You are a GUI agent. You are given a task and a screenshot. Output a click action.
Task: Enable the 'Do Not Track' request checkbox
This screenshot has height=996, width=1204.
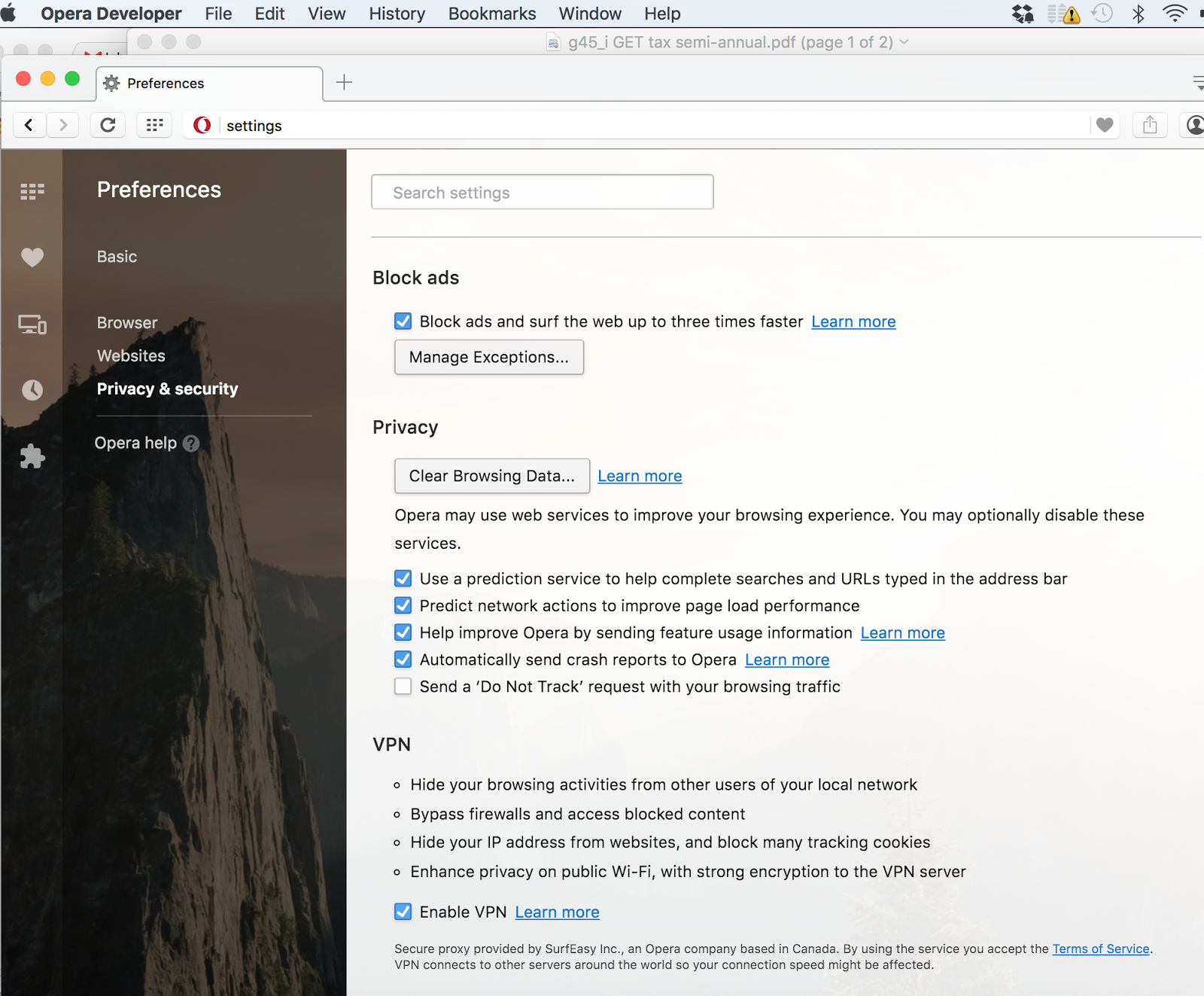[x=403, y=687]
